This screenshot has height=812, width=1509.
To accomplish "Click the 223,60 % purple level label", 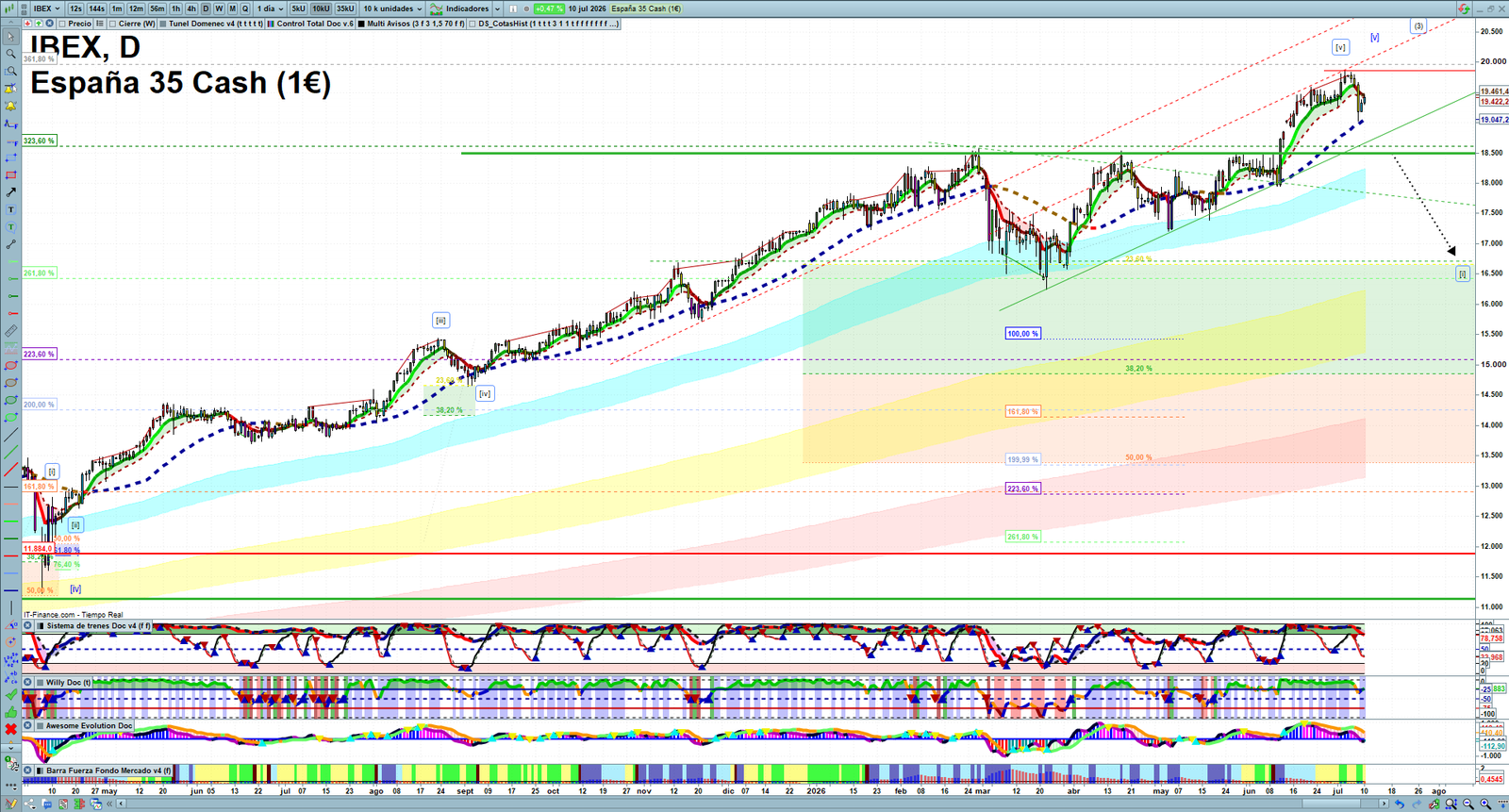I will (x=39, y=354).
